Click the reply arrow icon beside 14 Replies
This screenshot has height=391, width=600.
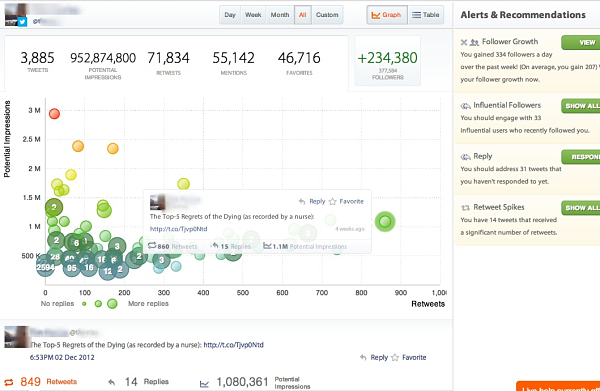[x=112, y=382]
